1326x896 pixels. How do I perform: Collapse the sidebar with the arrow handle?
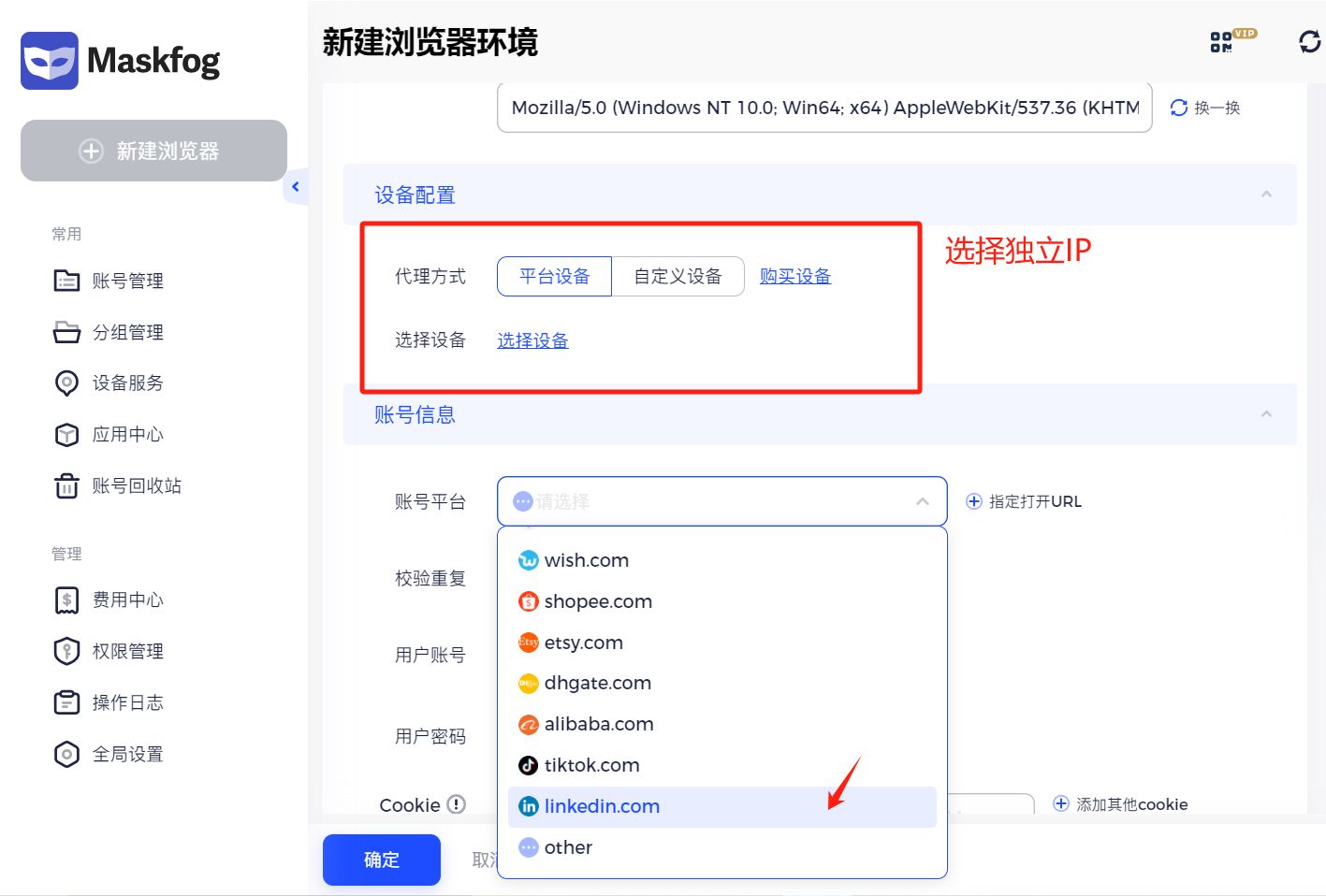pyautogui.click(x=296, y=187)
